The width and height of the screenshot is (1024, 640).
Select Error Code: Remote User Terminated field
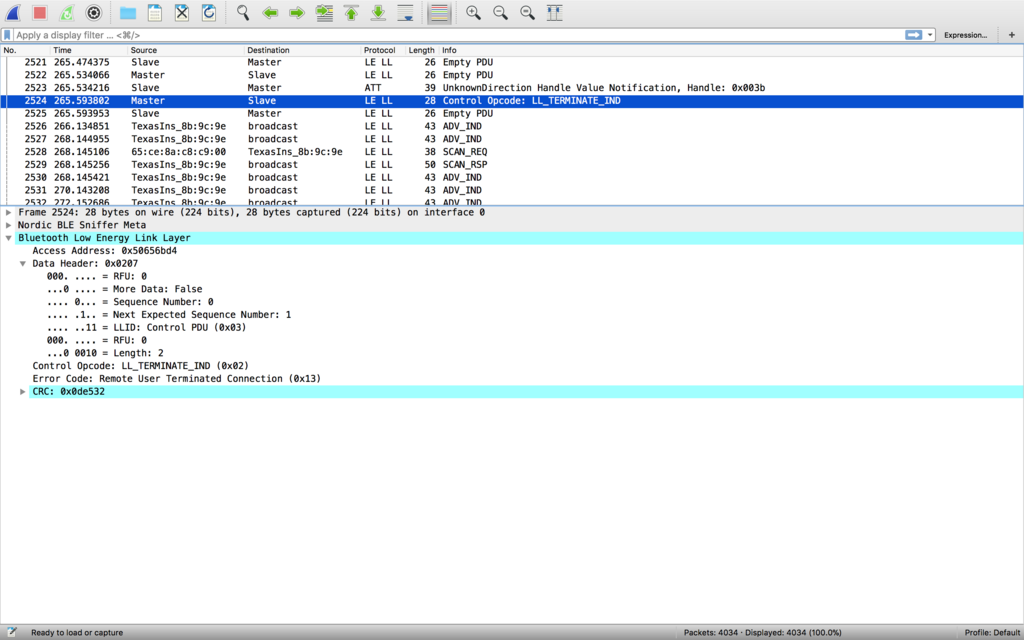pos(176,379)
